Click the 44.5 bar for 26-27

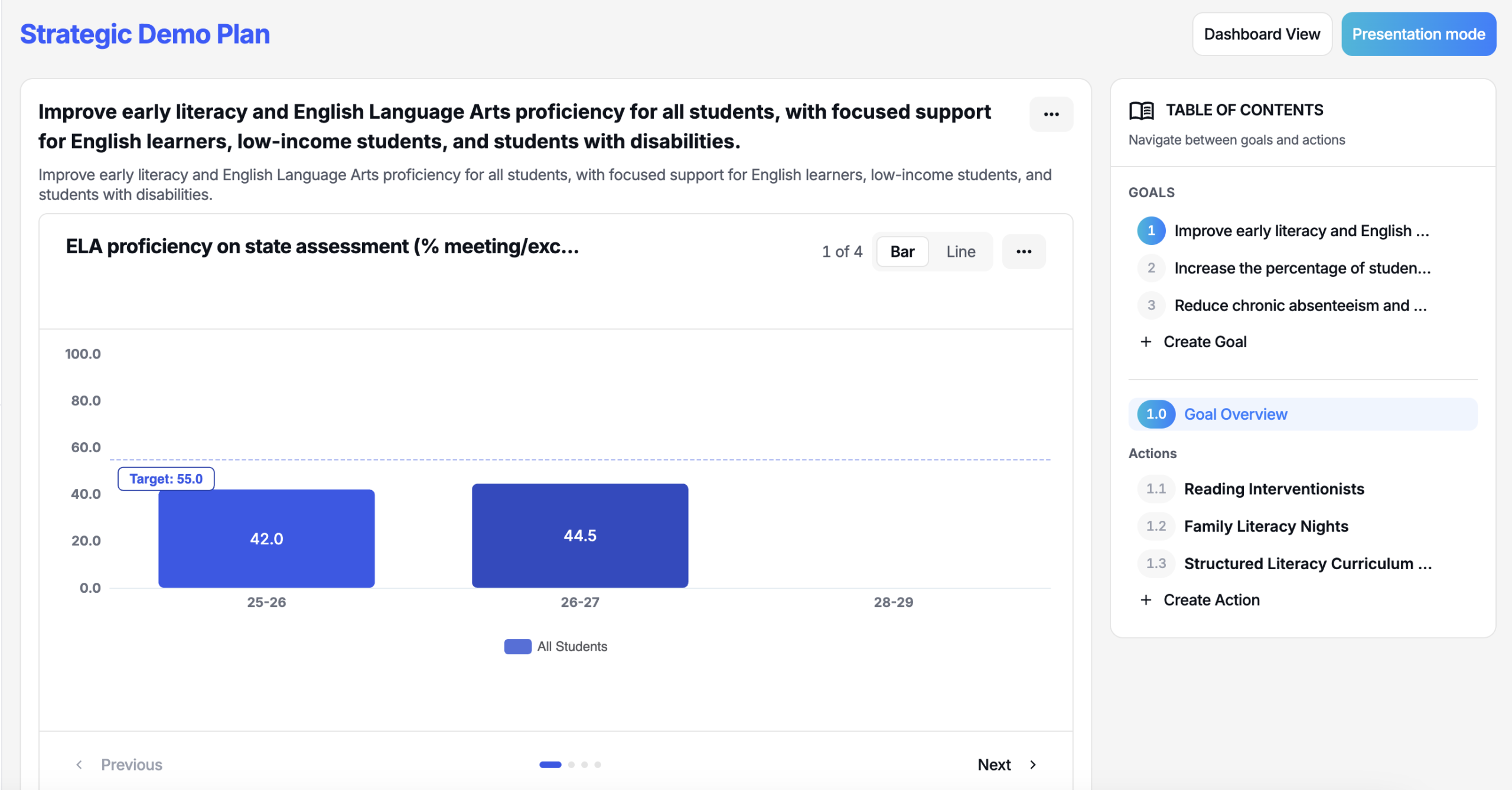tap(579, 536)
